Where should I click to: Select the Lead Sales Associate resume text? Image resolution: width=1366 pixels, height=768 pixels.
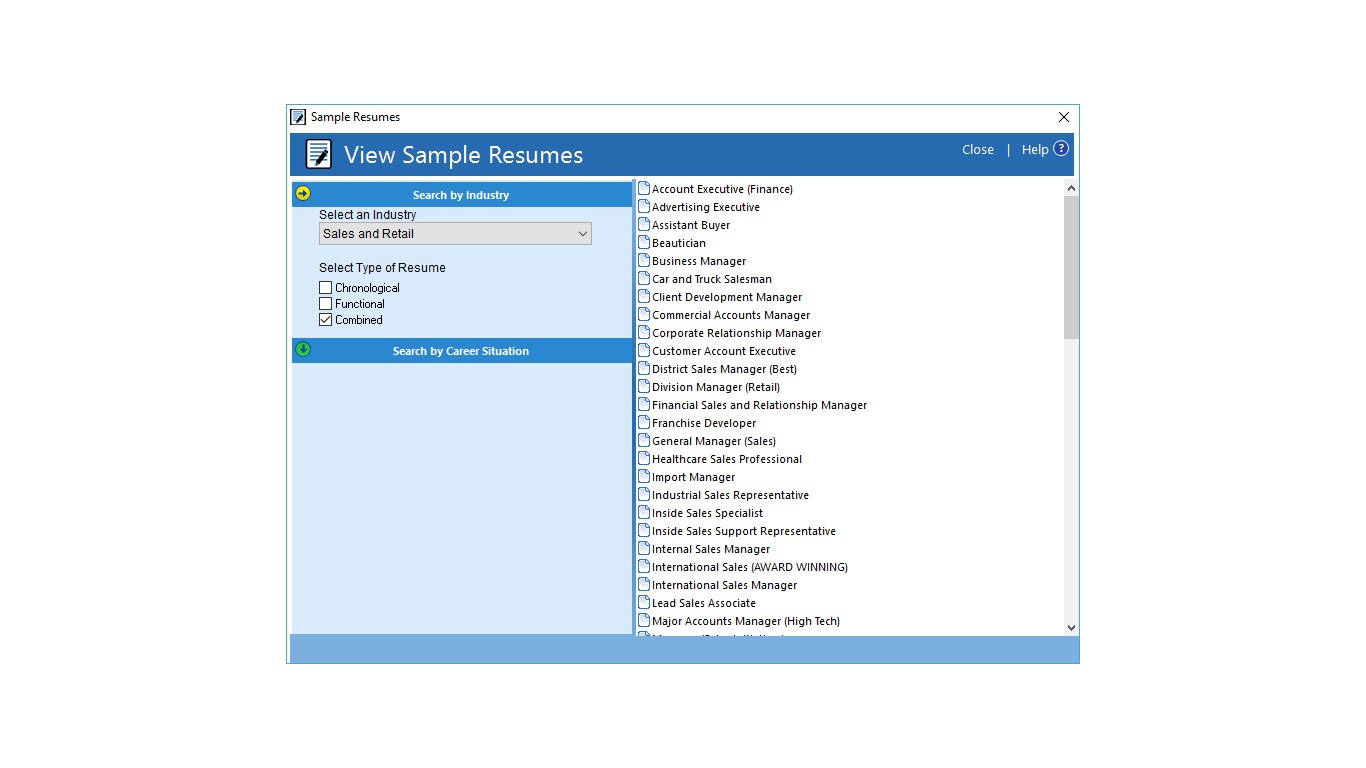(704, 603)
